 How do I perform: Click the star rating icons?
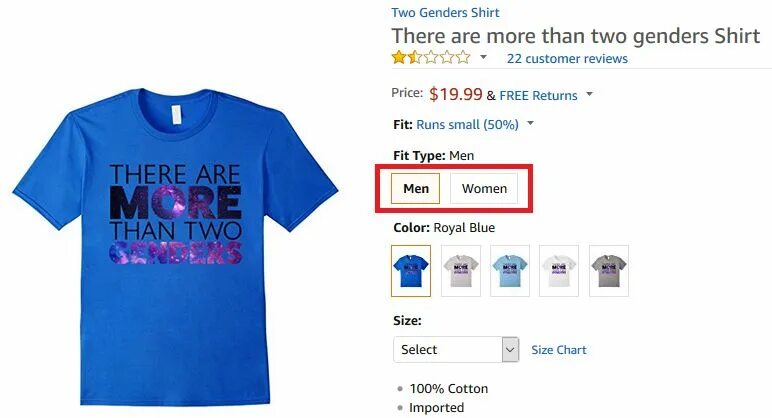(x=431, y=58)
